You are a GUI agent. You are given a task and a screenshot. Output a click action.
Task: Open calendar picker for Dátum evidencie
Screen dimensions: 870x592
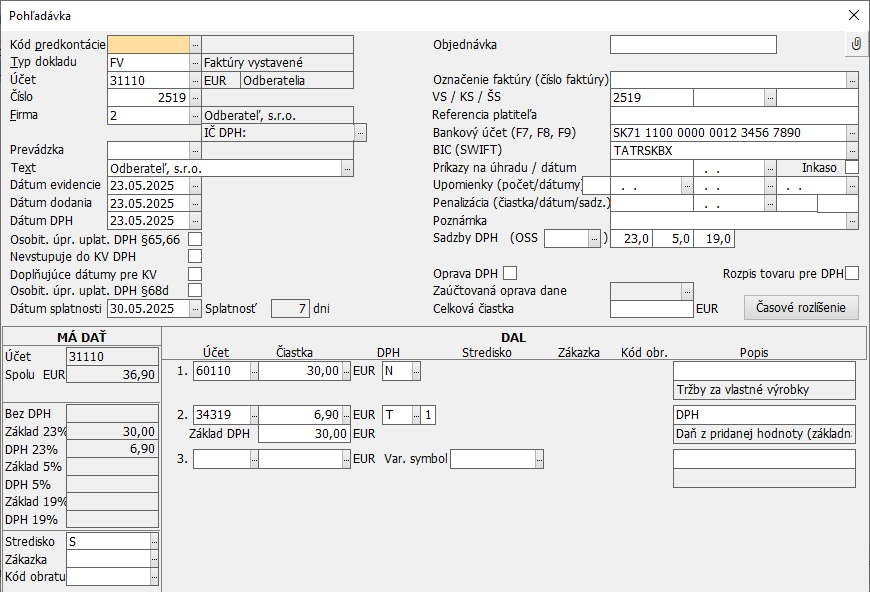pos(195,186)
